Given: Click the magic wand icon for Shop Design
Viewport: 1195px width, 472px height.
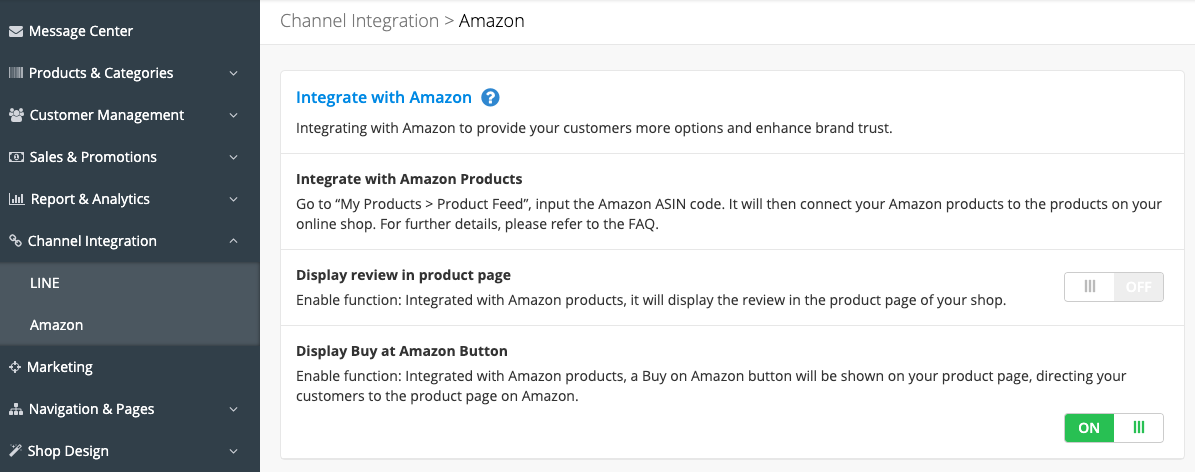Looking at the screenshot, I should click(x=14, y=451).
